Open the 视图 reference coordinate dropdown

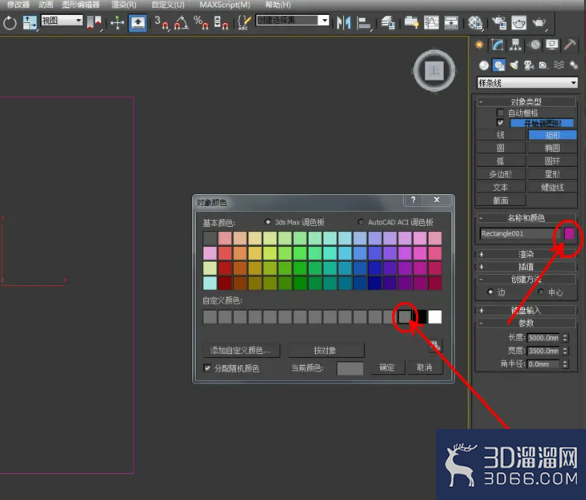pyautogui.click(x=62, y=20)
